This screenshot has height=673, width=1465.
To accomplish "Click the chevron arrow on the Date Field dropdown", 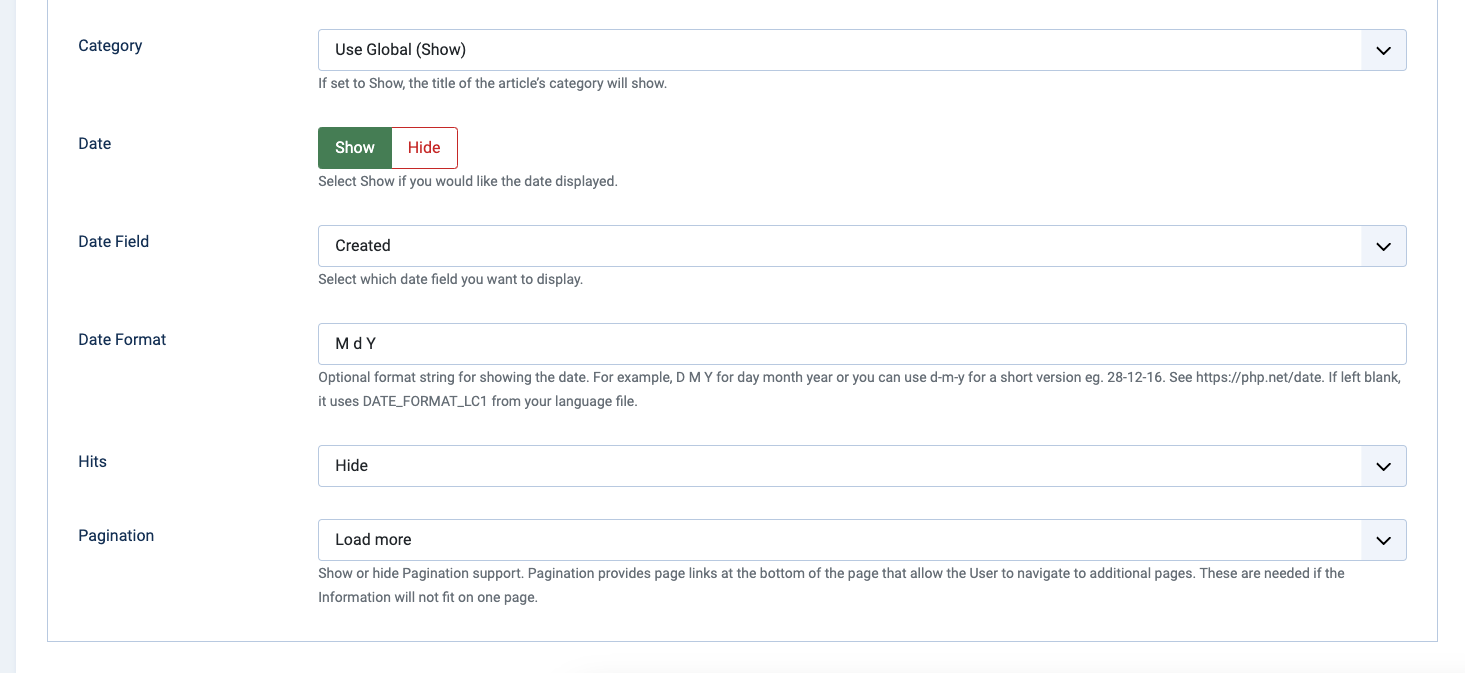I will (1383, 246).
